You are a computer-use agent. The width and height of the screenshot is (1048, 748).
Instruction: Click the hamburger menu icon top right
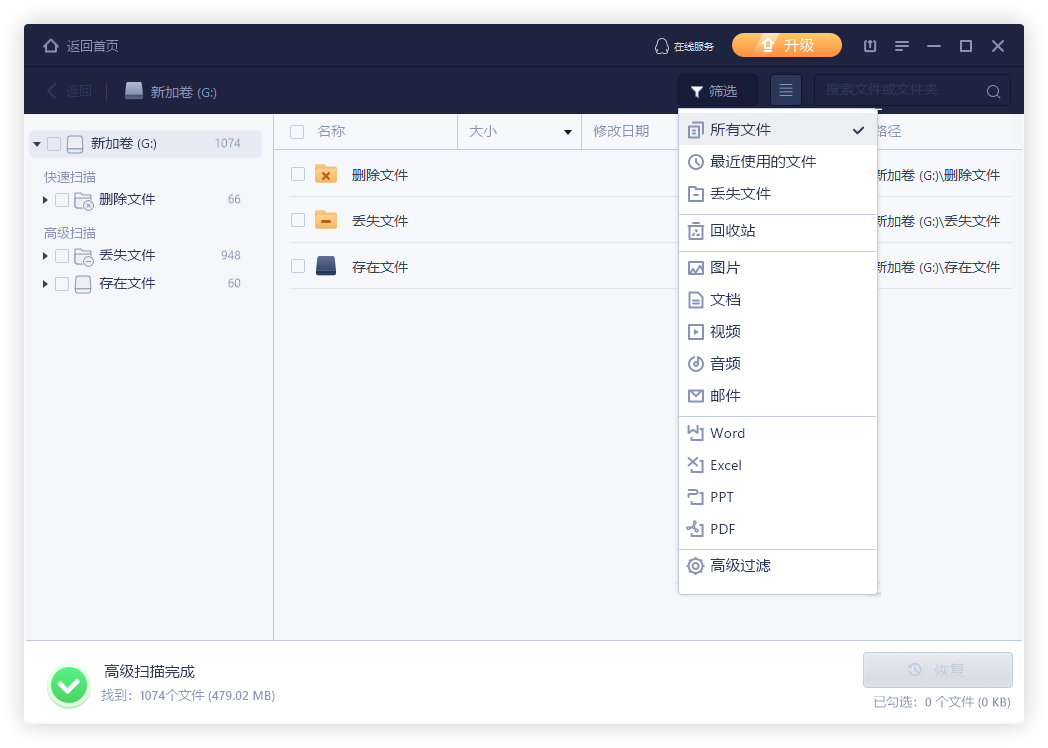(901, 45)
